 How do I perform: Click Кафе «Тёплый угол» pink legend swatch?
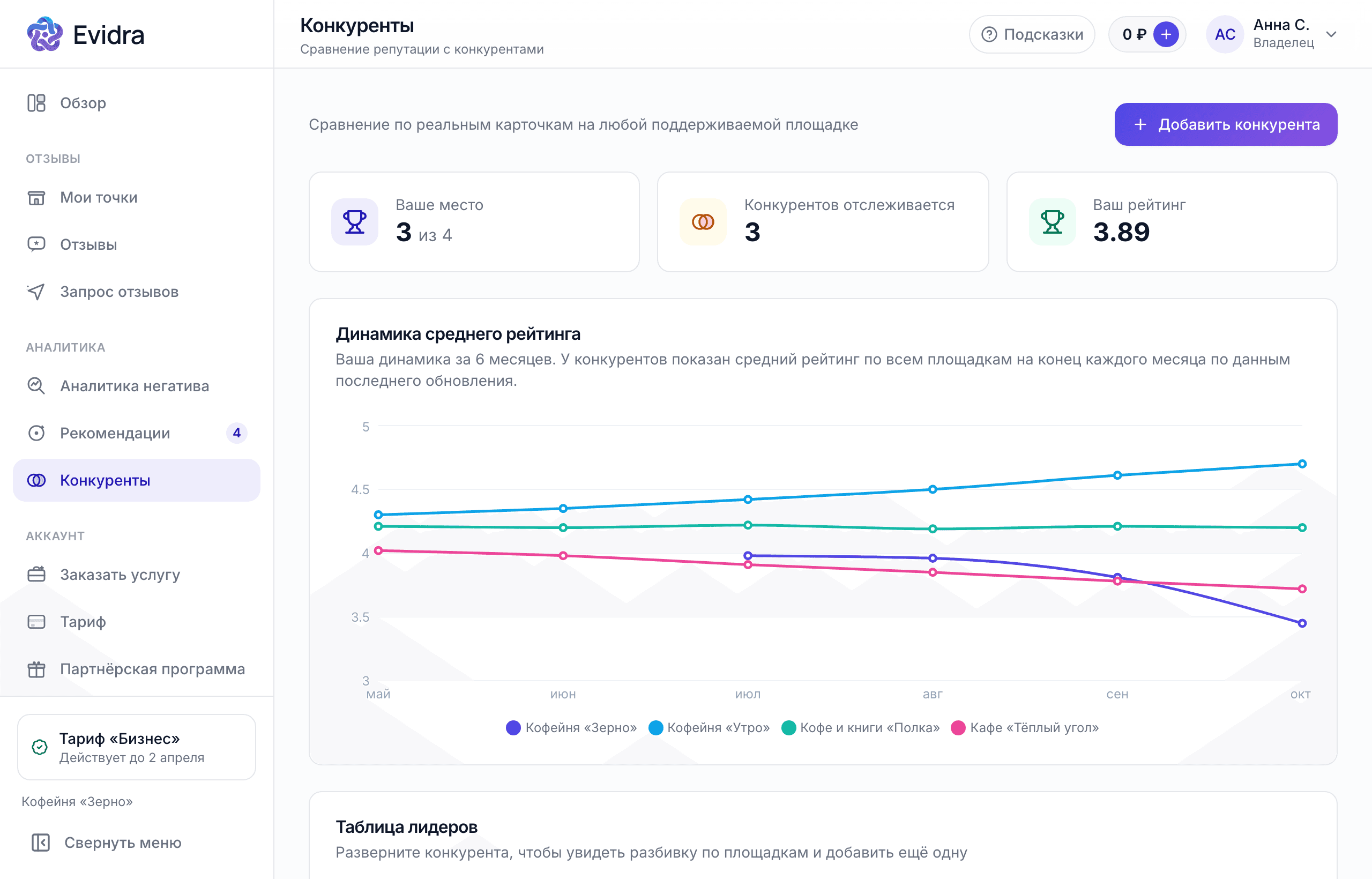958,728
